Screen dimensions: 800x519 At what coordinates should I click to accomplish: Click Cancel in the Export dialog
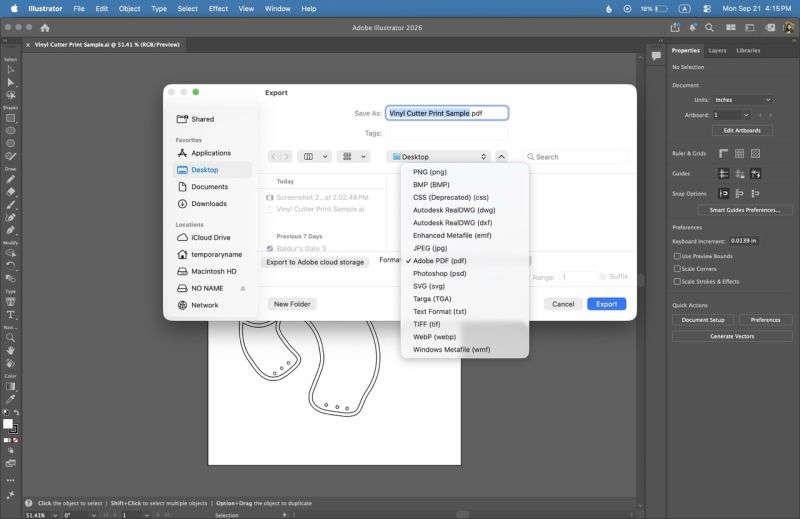pos(563,304)
